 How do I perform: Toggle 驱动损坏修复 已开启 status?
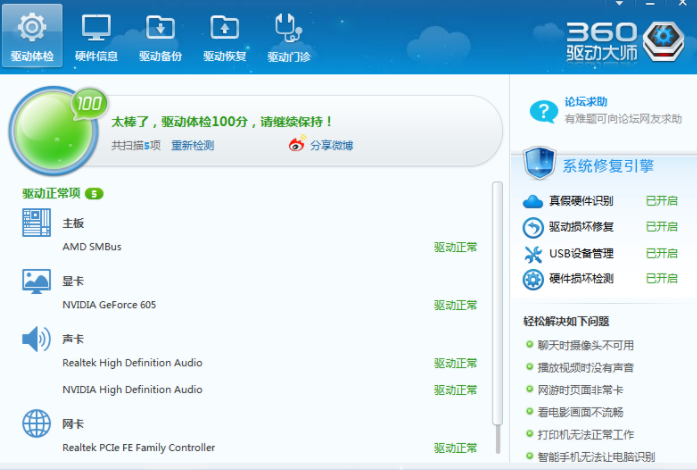(661, 227)
